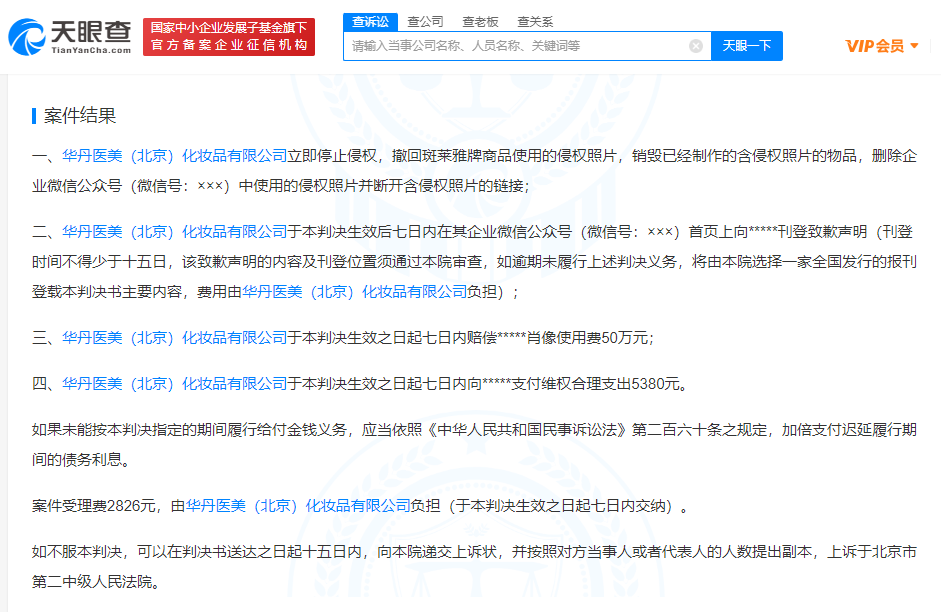Click the 案件结果 section heading
Screen dimensions: 941x612
[x=80, y=115]
